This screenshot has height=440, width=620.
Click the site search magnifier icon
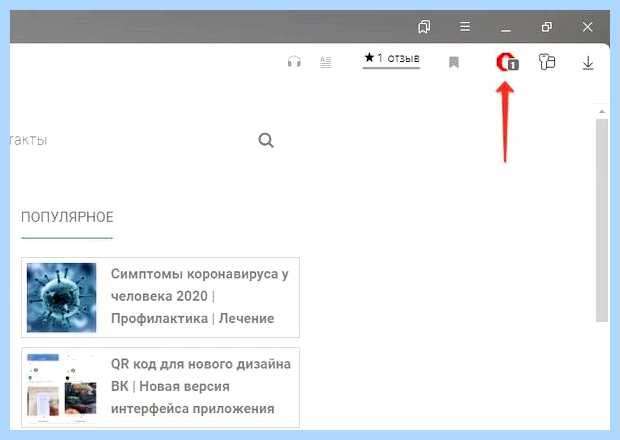[x=266, y=140]
